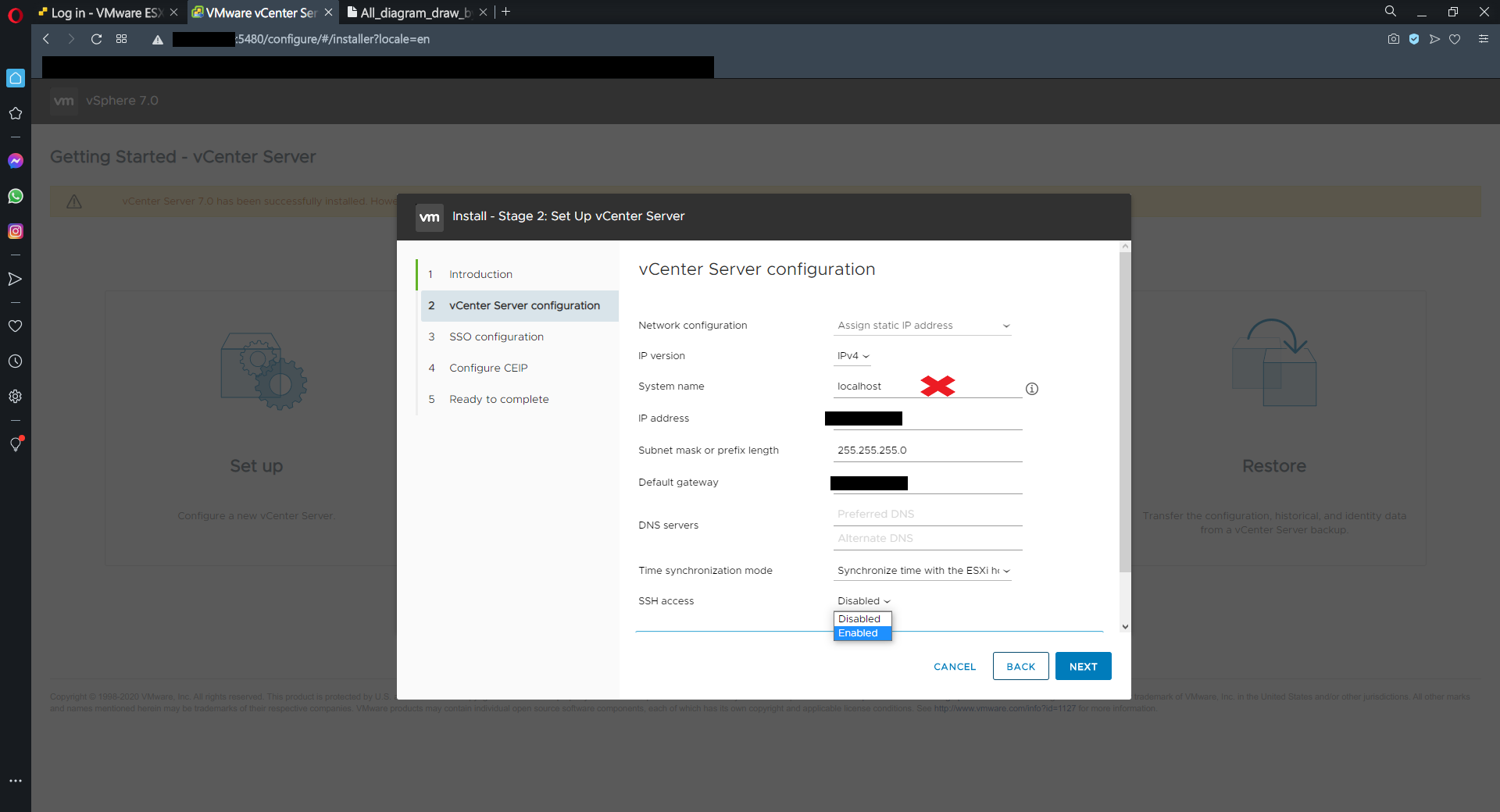Click the Default gateway field

pos(927,483)
